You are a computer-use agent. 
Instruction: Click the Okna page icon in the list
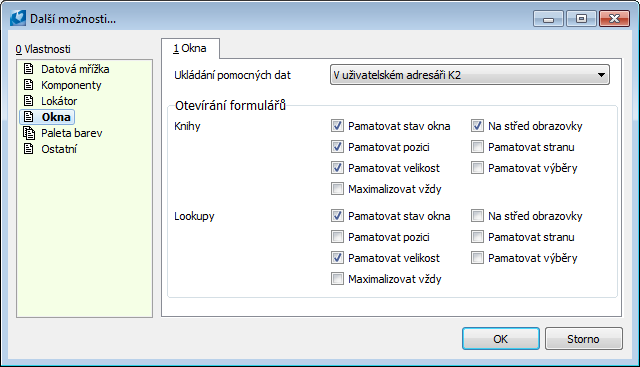click(29, 117)
